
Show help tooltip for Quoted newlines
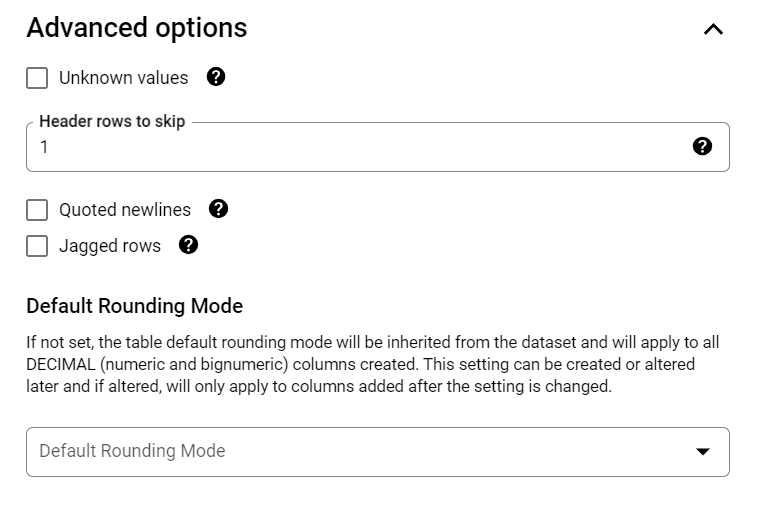point(218,209)
